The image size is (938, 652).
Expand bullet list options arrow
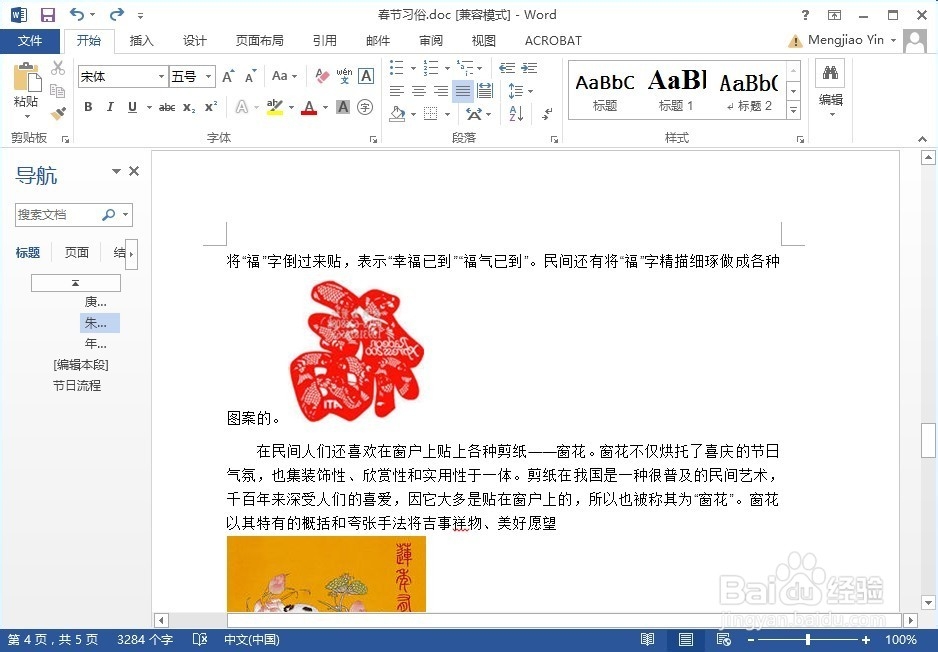click(413, 68)
